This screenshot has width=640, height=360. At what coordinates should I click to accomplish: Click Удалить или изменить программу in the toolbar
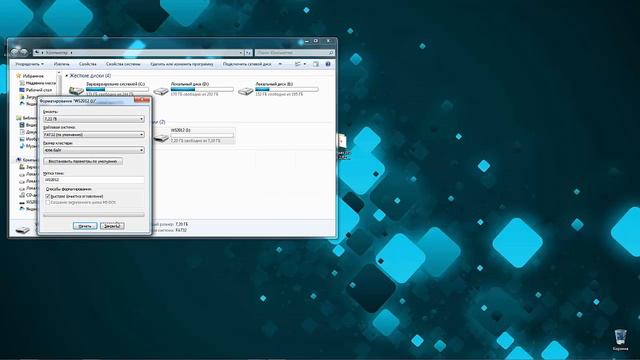(x=182, y=64)
